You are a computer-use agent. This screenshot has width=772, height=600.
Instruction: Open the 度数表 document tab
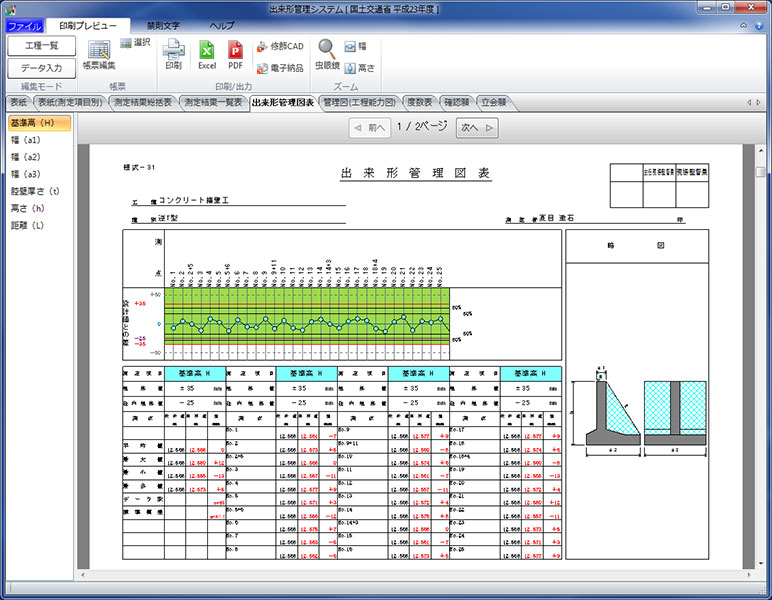pyautogui.click(x=419, y=102)
